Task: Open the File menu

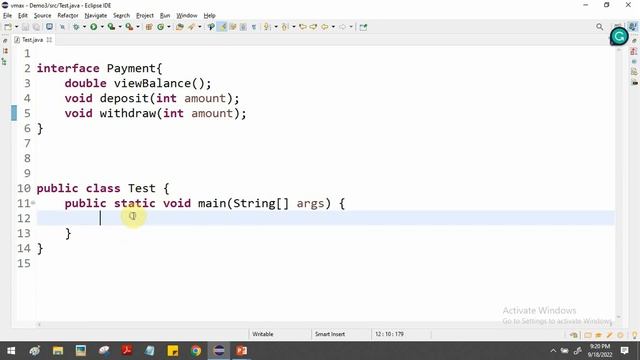Action: [x=7, y=16]
